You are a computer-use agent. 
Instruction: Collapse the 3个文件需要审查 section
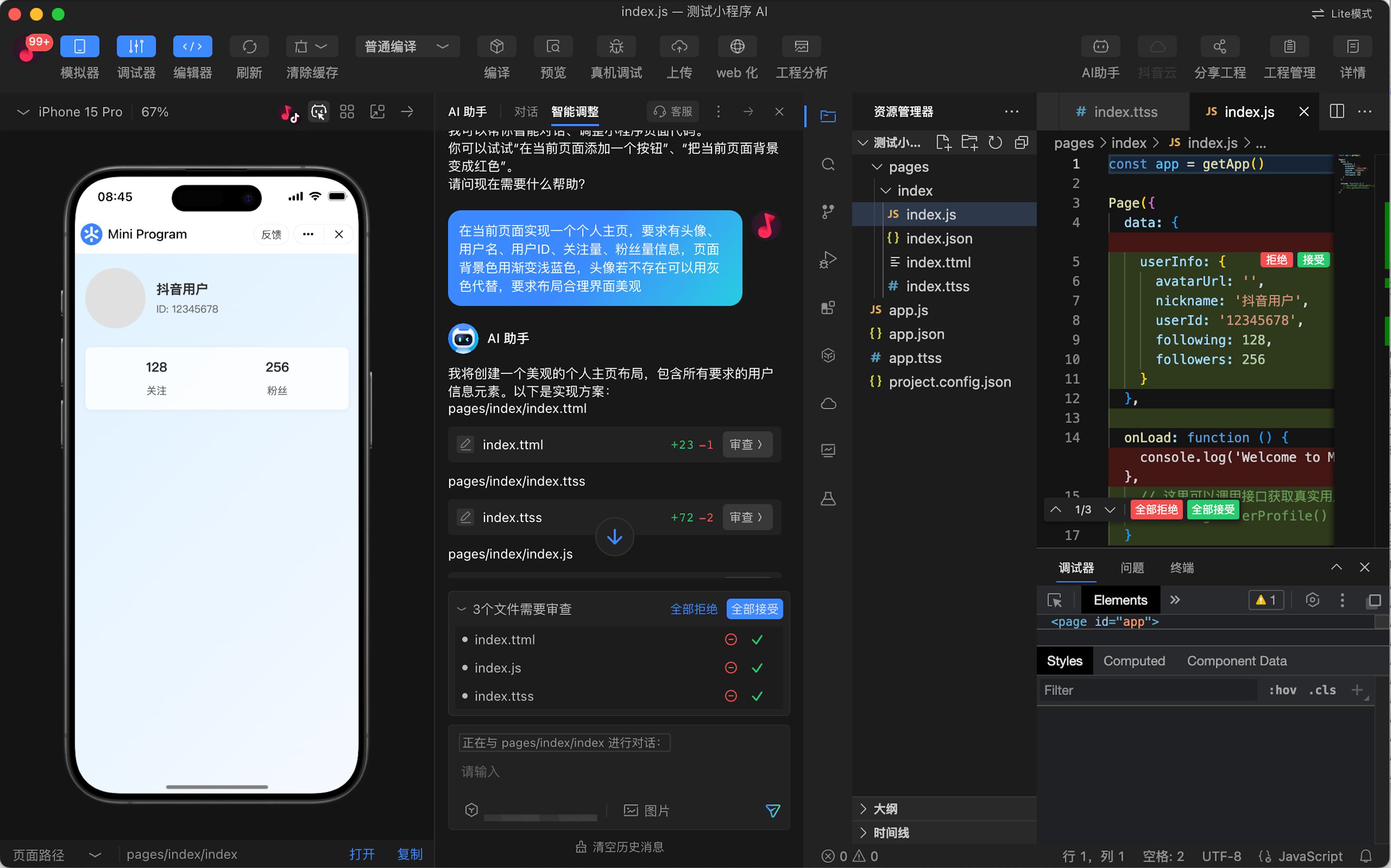point(461,609)
